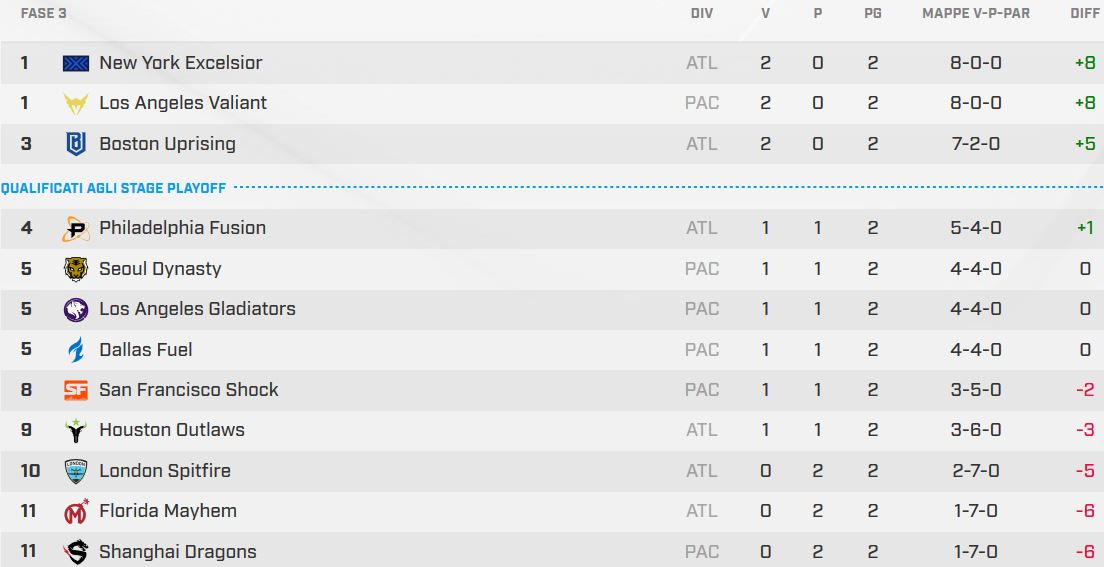1104x567 pixels.
Task: Click the New York Excelsior team logo
Action: tap(76, 63)
